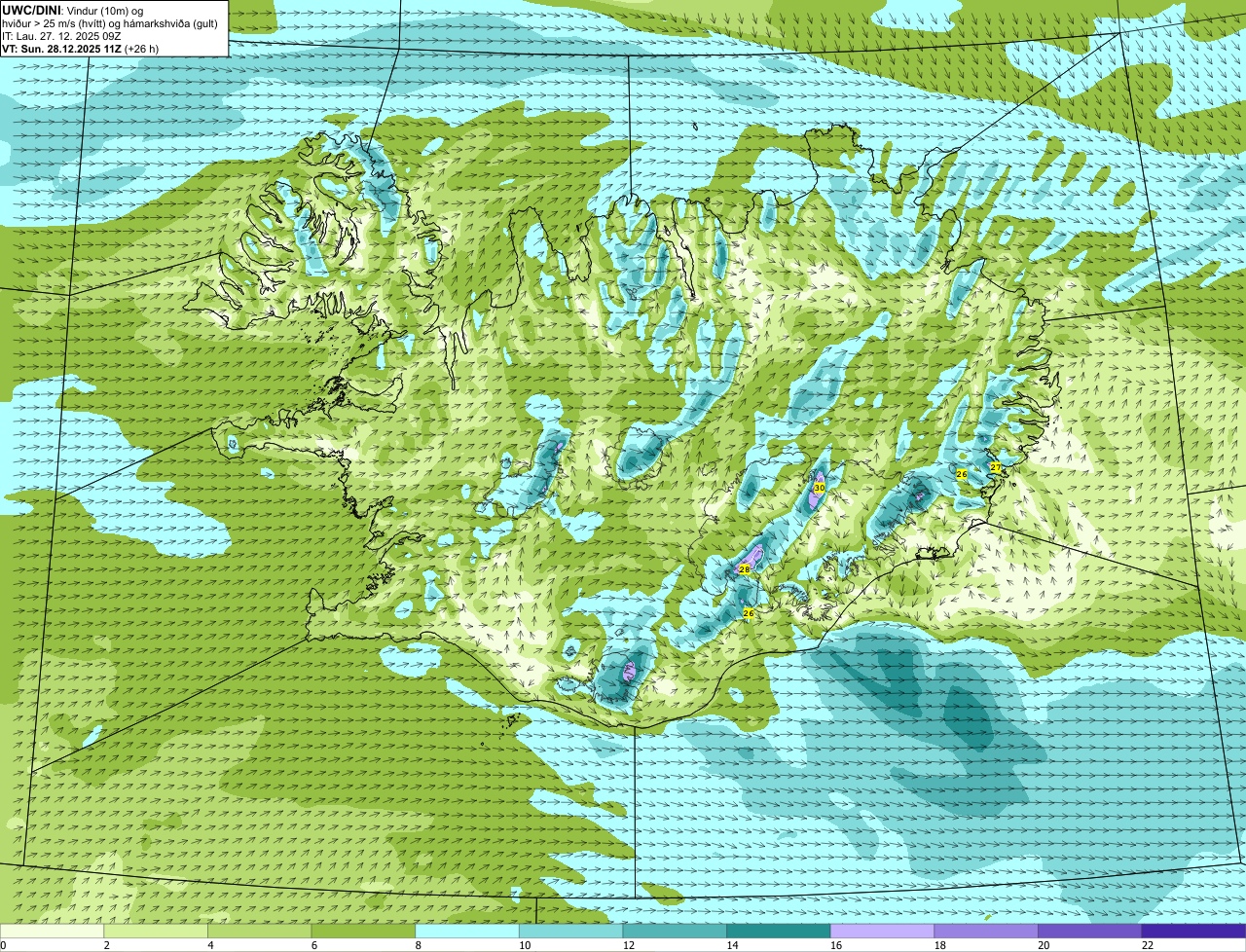Click the '8' scale label
Image resolution: width=1246 pixels, height=952 pixels.
(418, 945)
